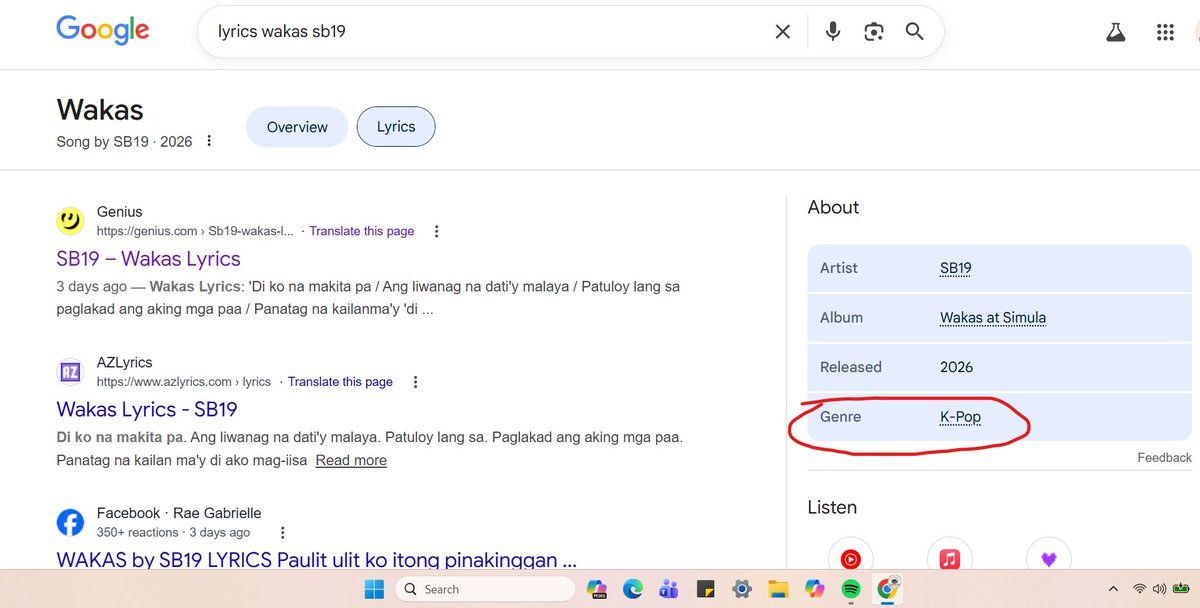
Task: Click the Facebook result favicon
Action: click(70, 523)
